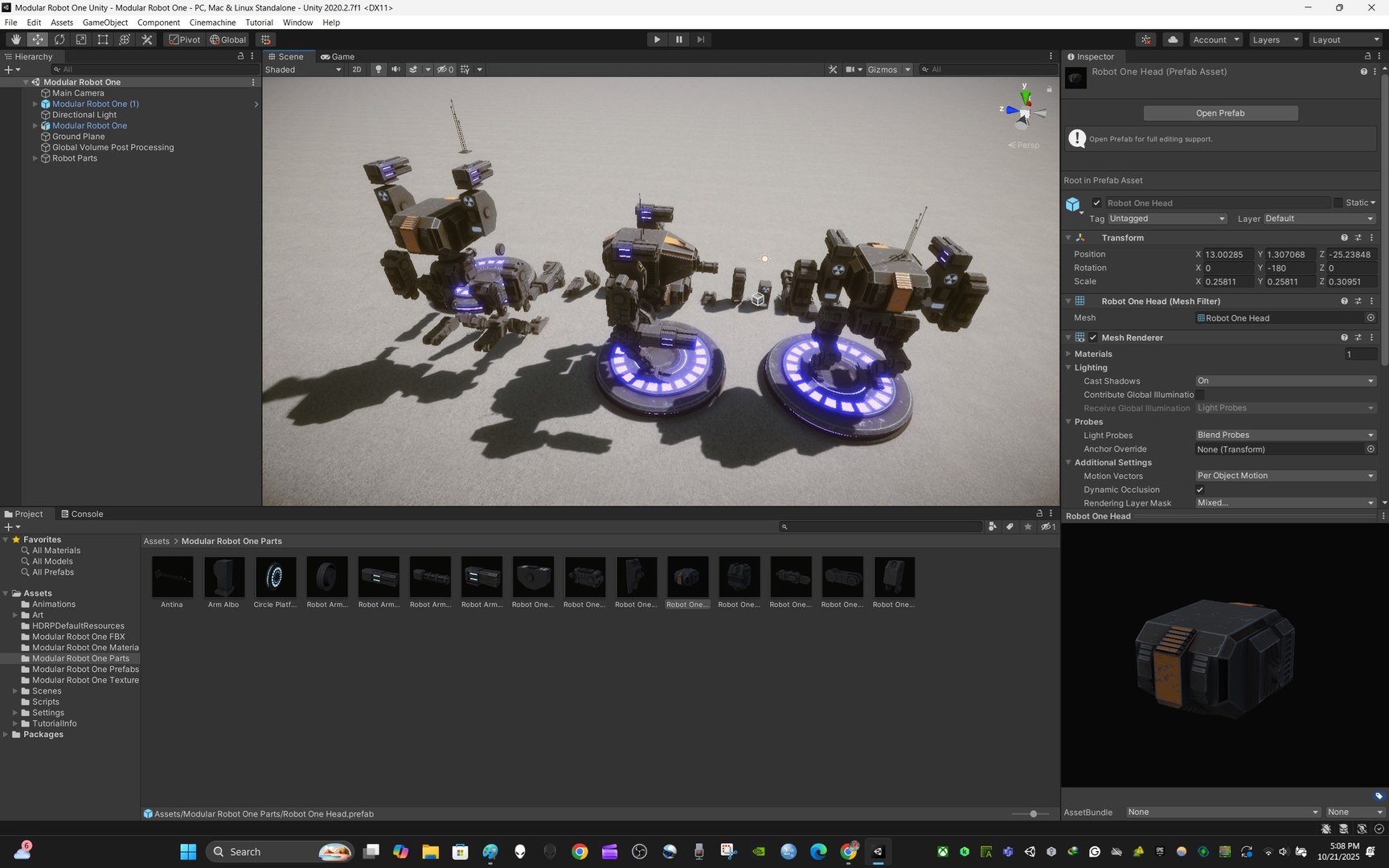The image size is (1389, 868).
Task: Collapse the Mesh Renderer component
Action: pyautogui.click(x=1068, y=338)
